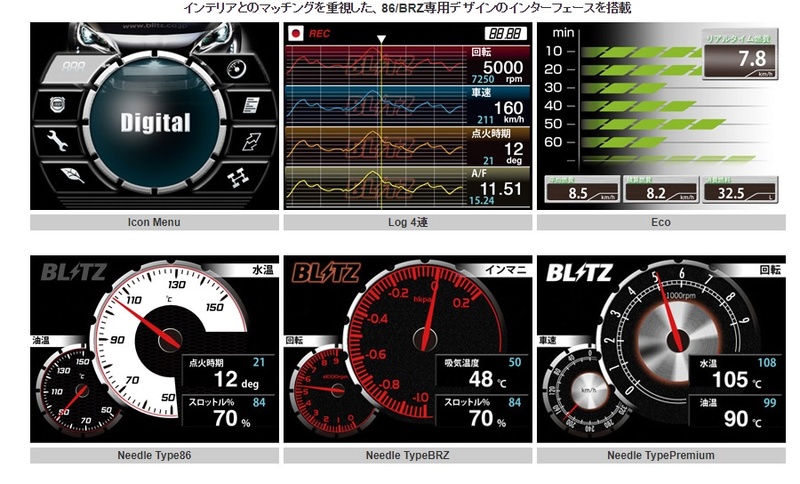
Task: Open the needle gauge meter icon
Action: (x=236, y=68)
